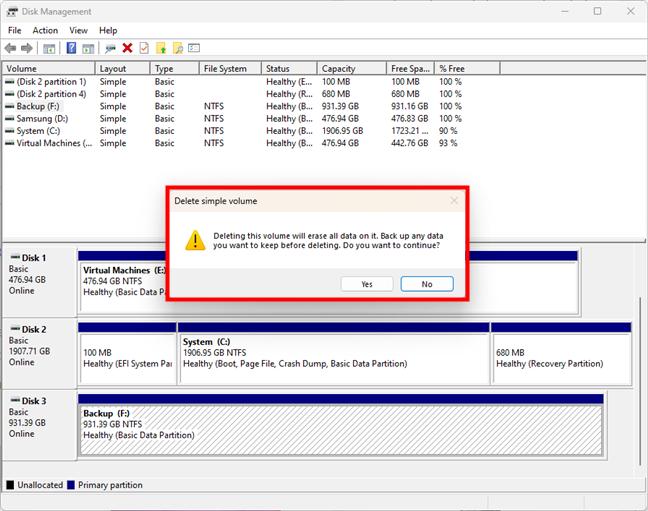Screen dimensions: 648x511
Task: Click the folder with green arrow icon
Action: point(160,48)
